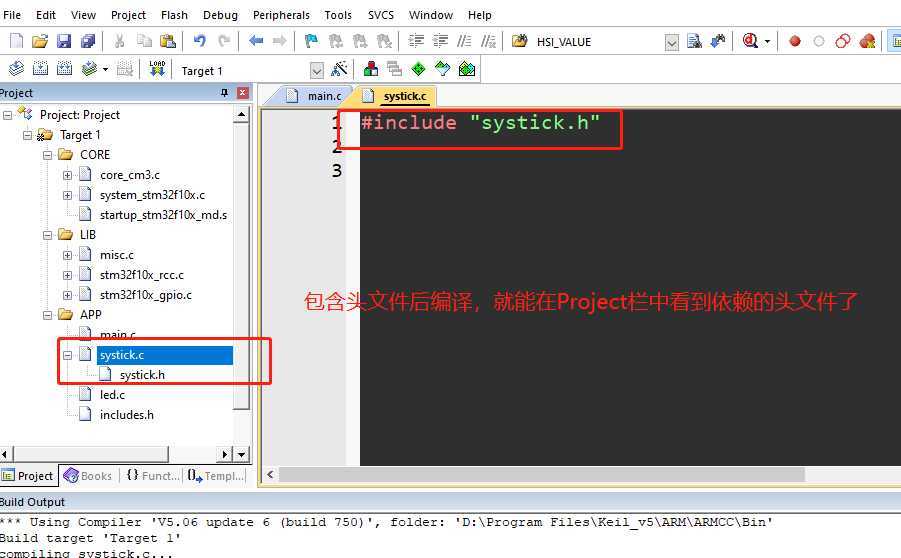Pin the Project panel

coord(224,93)
